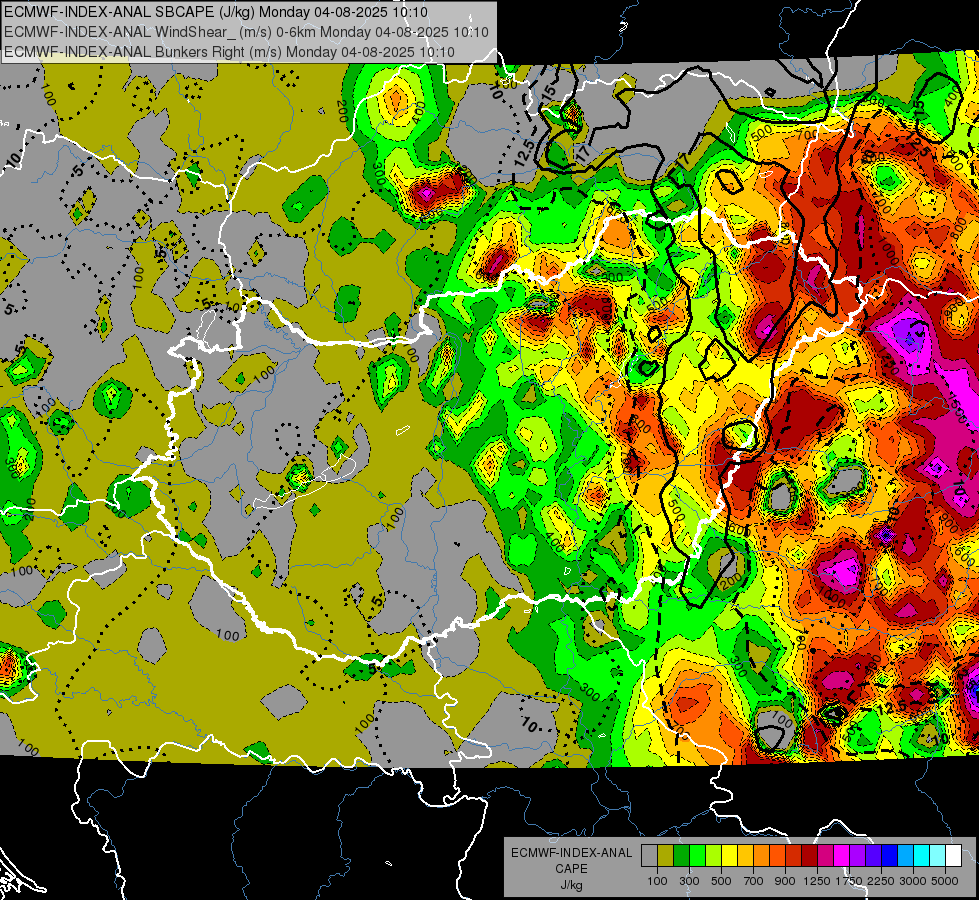Viewport: 979px width, 900px height.
Task: Select the sky blue swatch before 3000
Action: (906, 856)
